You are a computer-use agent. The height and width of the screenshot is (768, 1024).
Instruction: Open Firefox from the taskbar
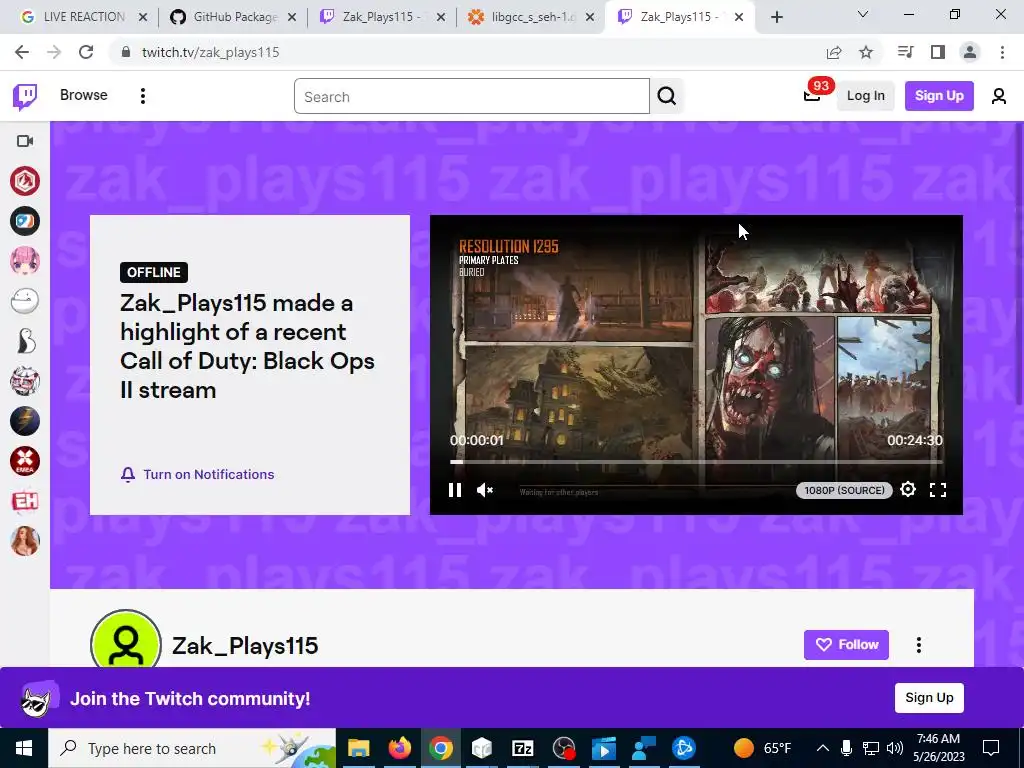tap(400, 748)
